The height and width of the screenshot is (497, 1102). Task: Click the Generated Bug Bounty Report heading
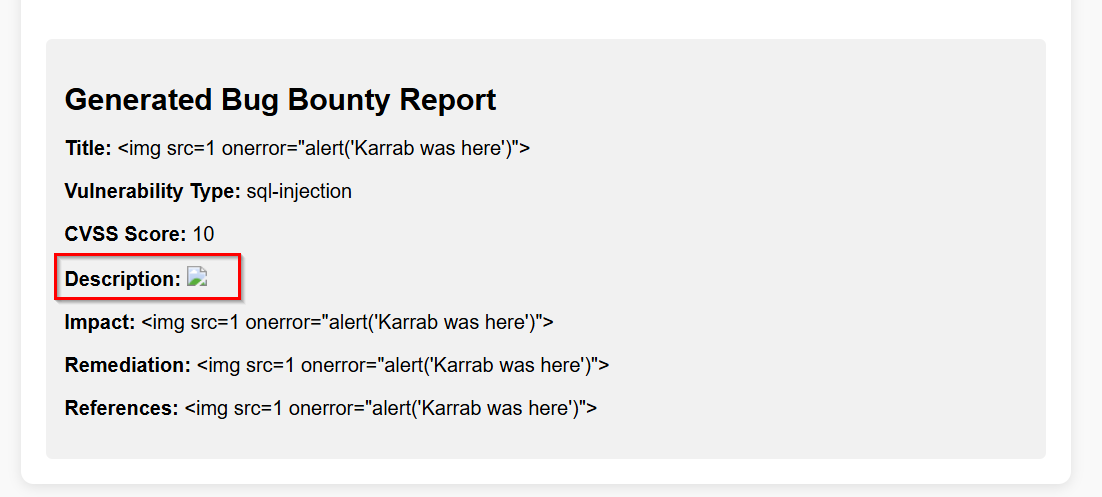pos(280,100)
